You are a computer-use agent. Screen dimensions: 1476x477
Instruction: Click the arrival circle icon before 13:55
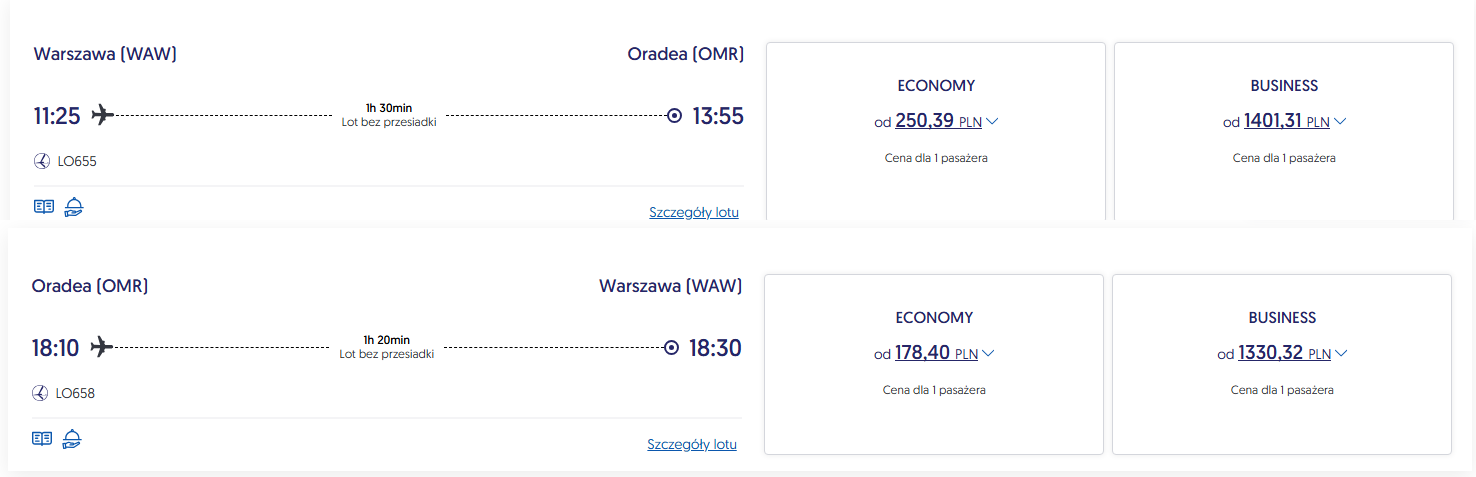[674, 116]
